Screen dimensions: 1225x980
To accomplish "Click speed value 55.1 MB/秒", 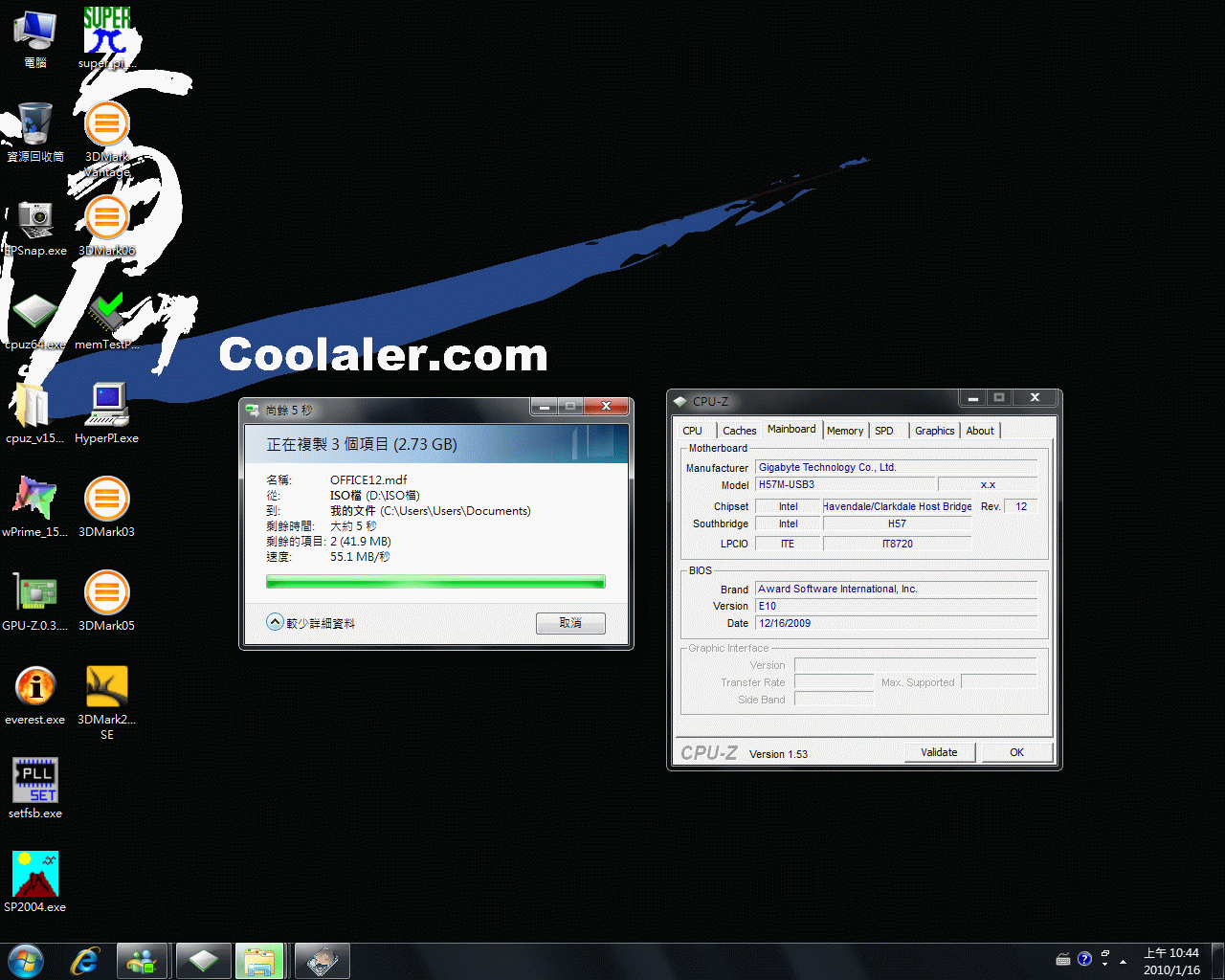I will 360,556.
